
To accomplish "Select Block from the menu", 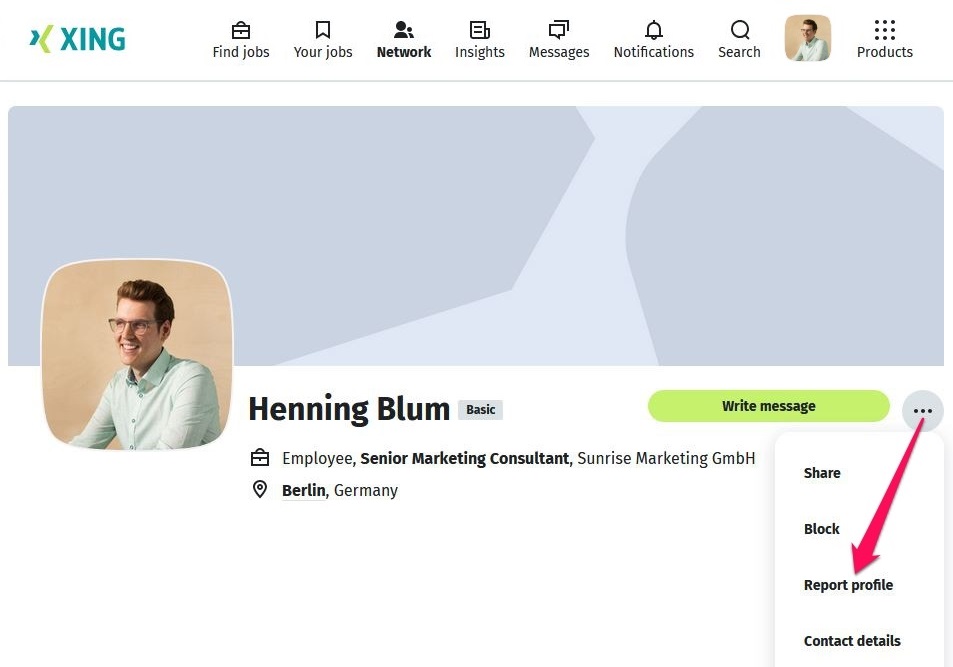I will 821,529.
